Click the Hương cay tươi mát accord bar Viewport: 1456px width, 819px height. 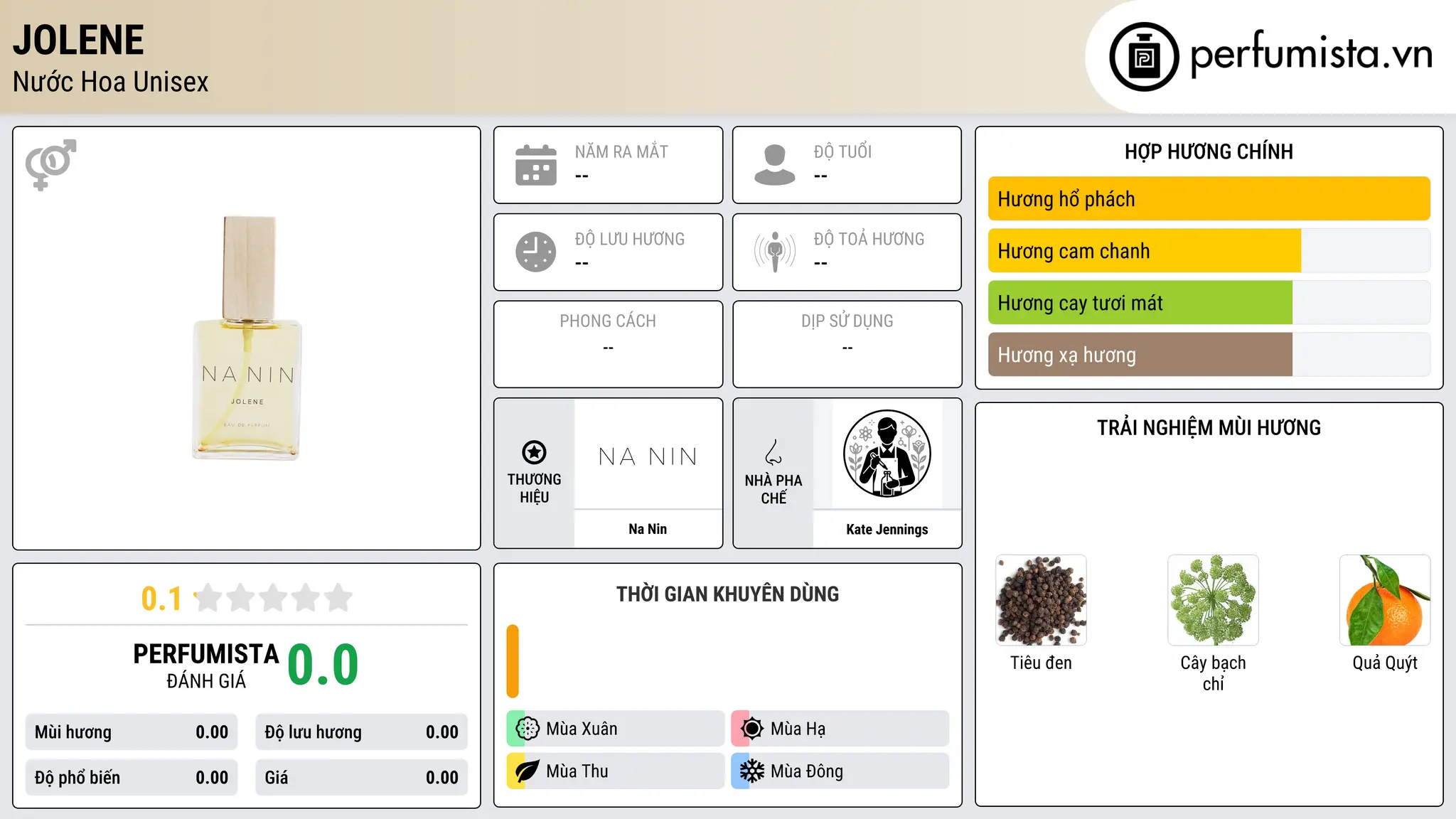[x=1209, y=303]
